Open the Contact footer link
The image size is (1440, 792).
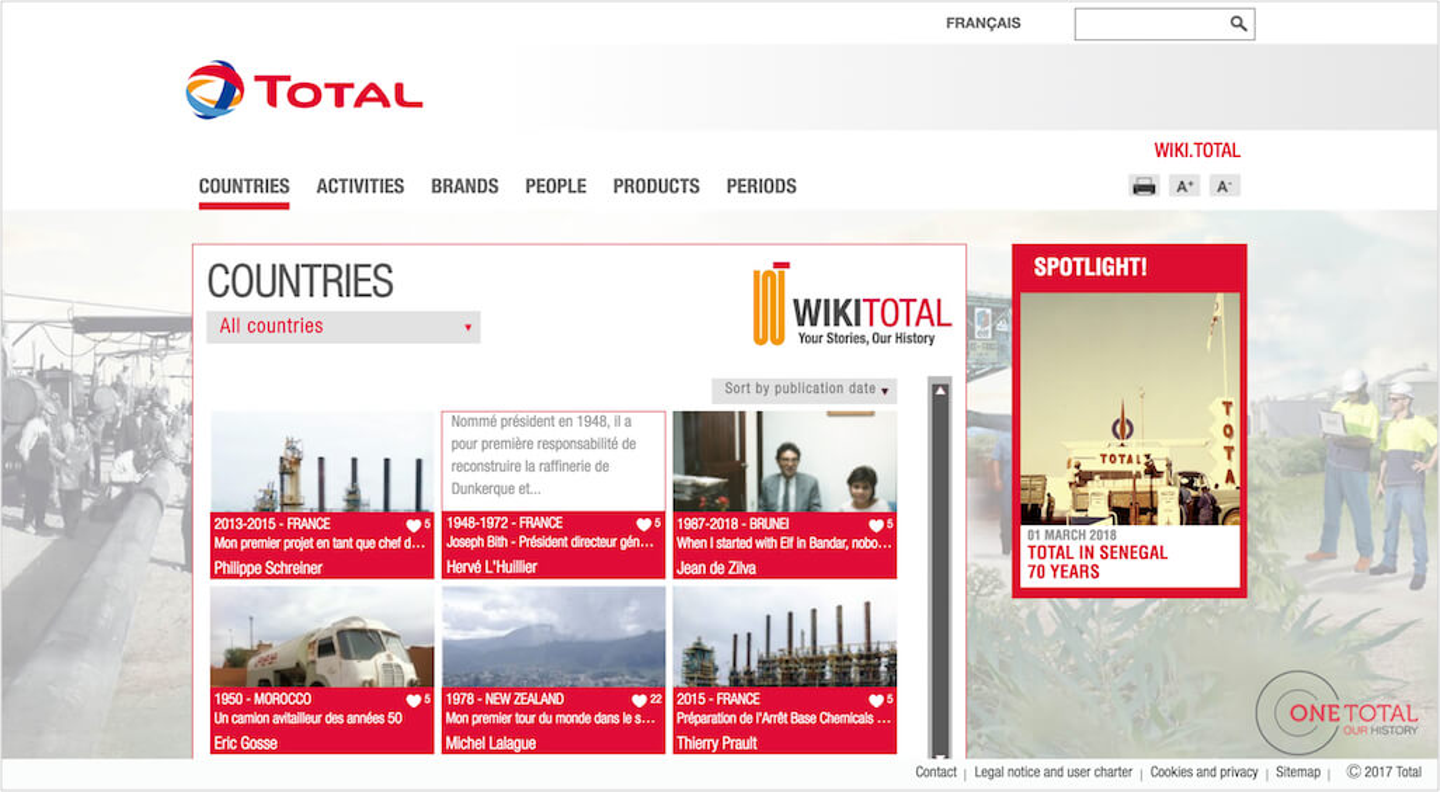pyautogui.click(x=936, y=772)
